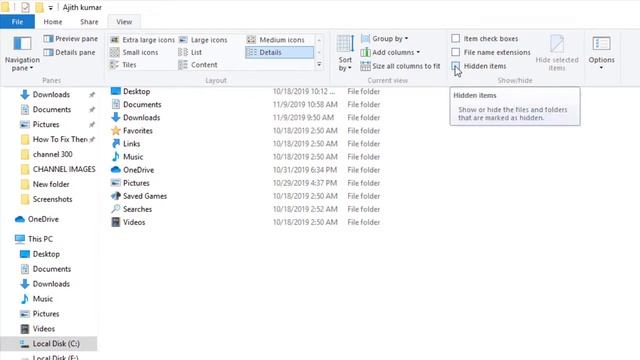This screenshot has width=640, height=360.
Task: Open New folder in sidebar
Action: pos(51,184)
